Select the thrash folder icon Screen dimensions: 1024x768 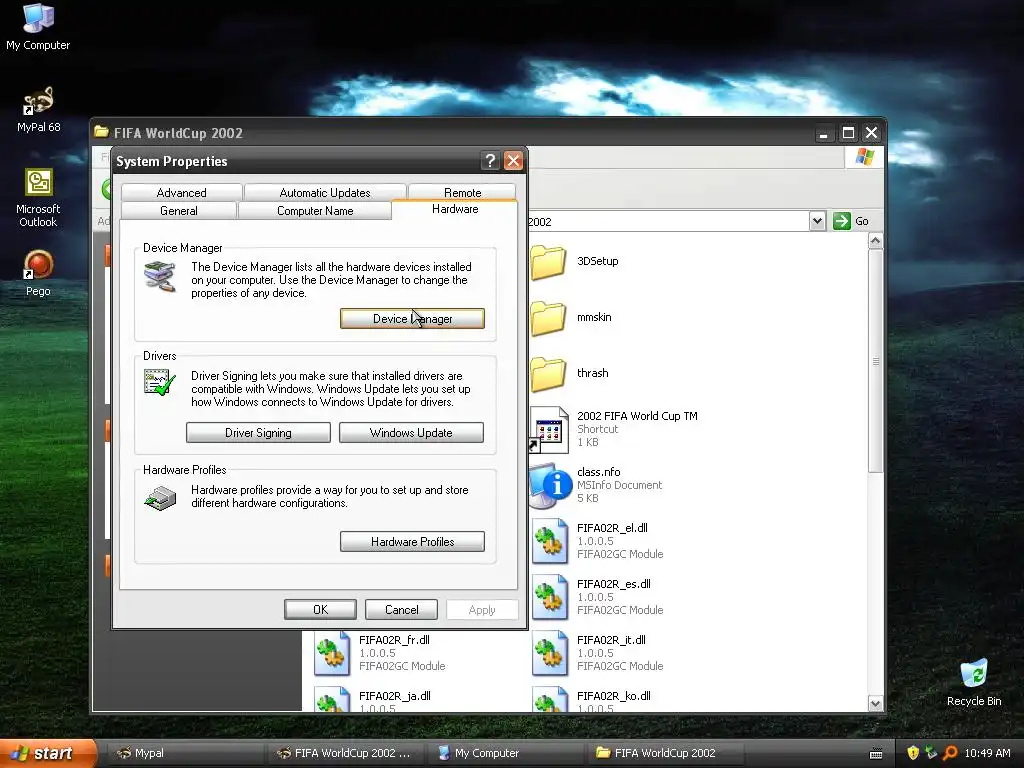[548, 375]
